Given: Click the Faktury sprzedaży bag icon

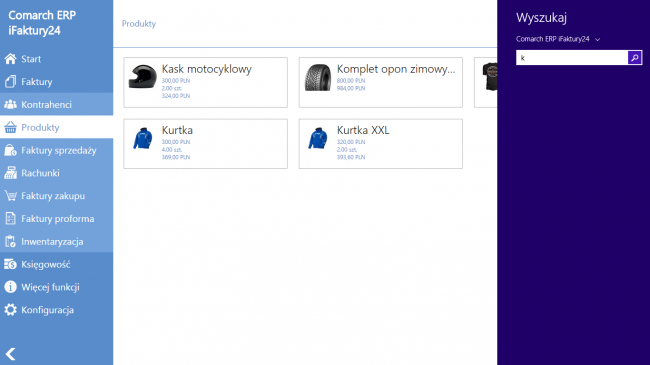Looking at the screenshot, I should 10,150.
